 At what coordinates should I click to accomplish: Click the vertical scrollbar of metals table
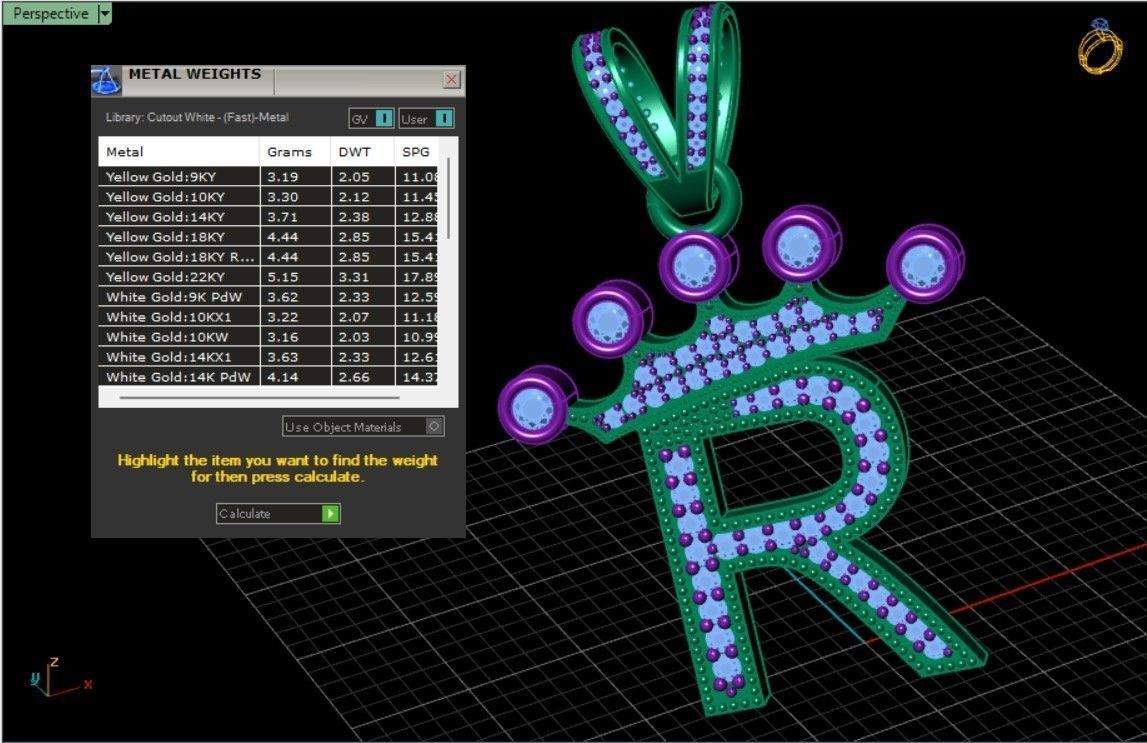(448, 197)
